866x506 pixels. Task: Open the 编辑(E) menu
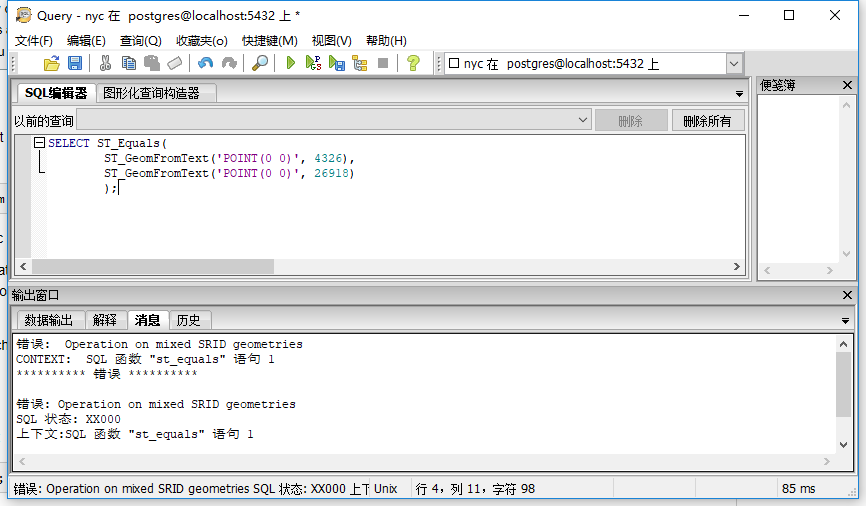coord(86,40)
